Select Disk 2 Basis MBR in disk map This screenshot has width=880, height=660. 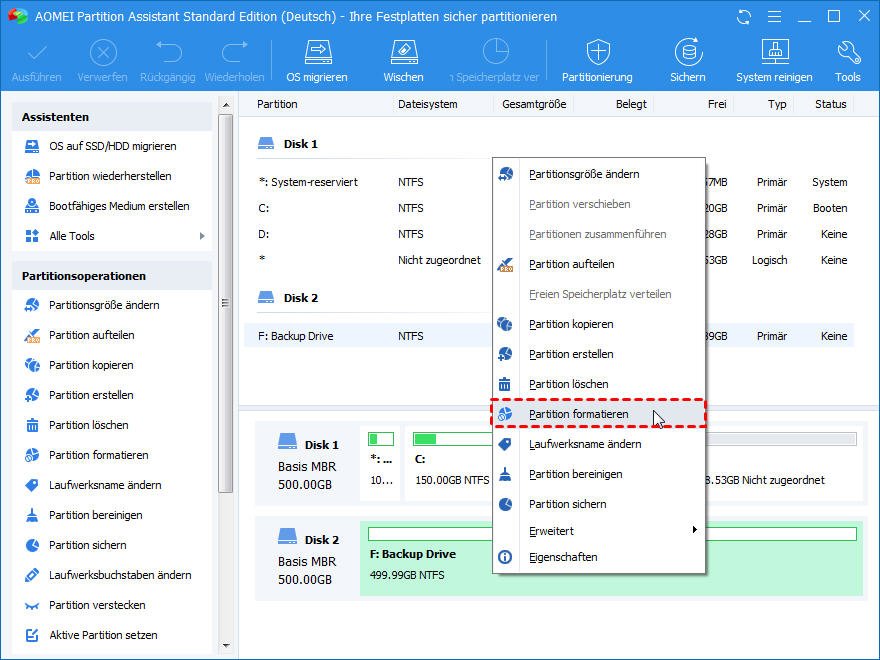(308, 559)
